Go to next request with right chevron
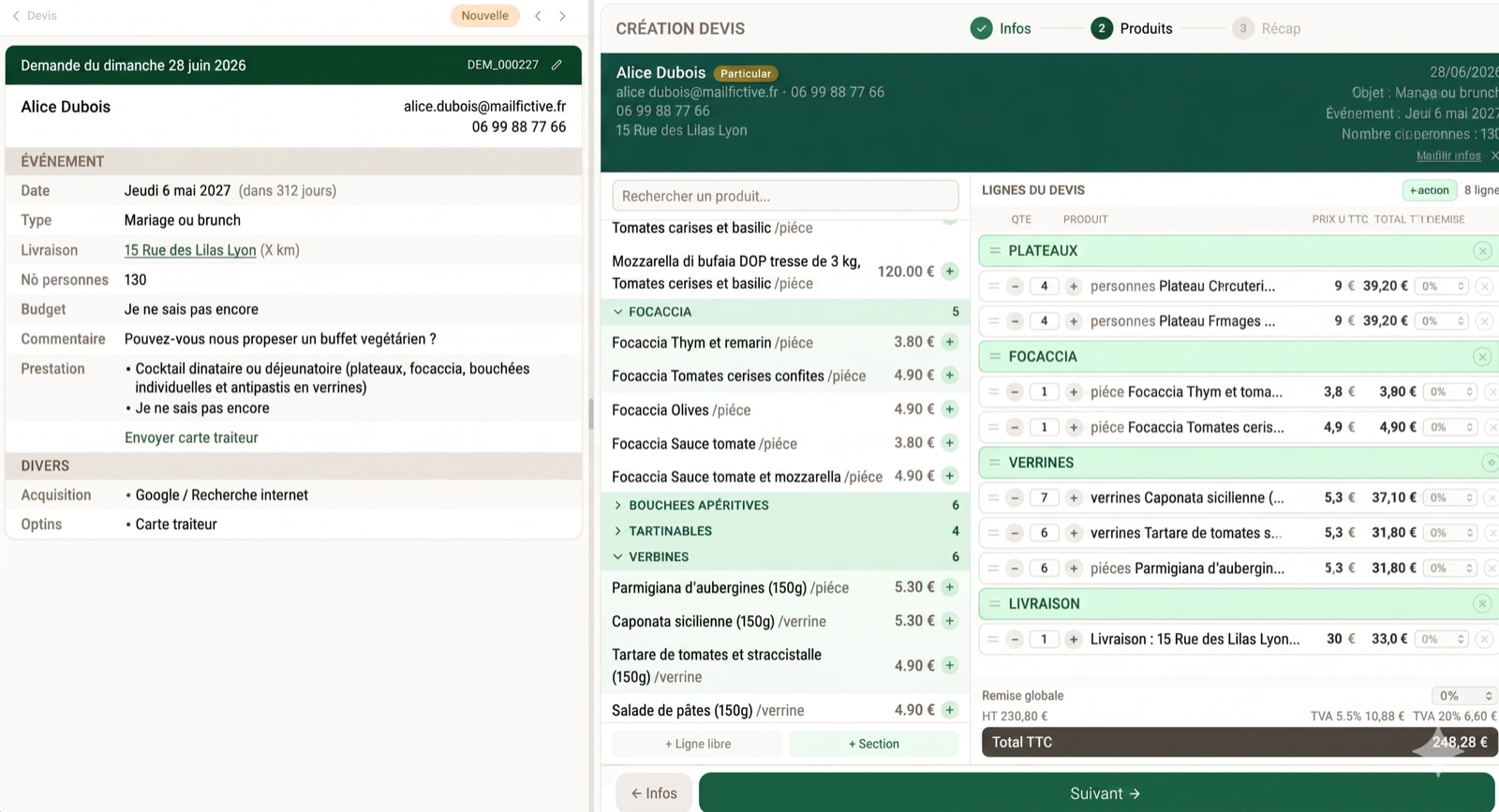Screen dimensions: 1499x812 [562, 16]
